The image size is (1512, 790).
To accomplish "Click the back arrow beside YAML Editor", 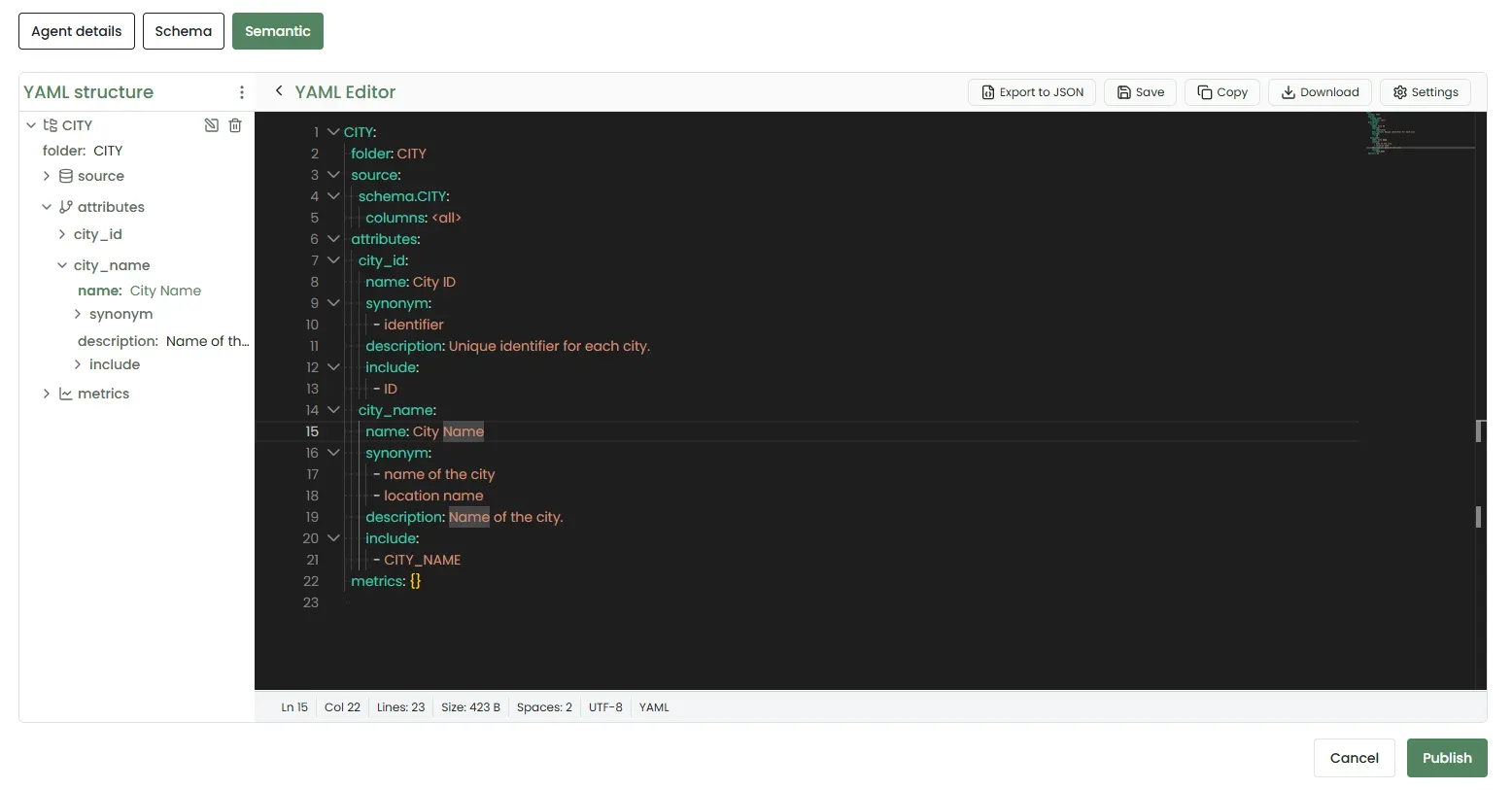I will (x=279, y=91).
